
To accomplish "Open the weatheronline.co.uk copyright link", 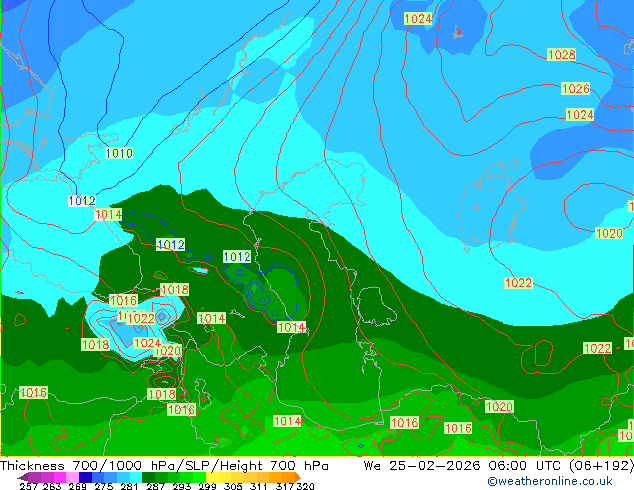I will [550, 481].
